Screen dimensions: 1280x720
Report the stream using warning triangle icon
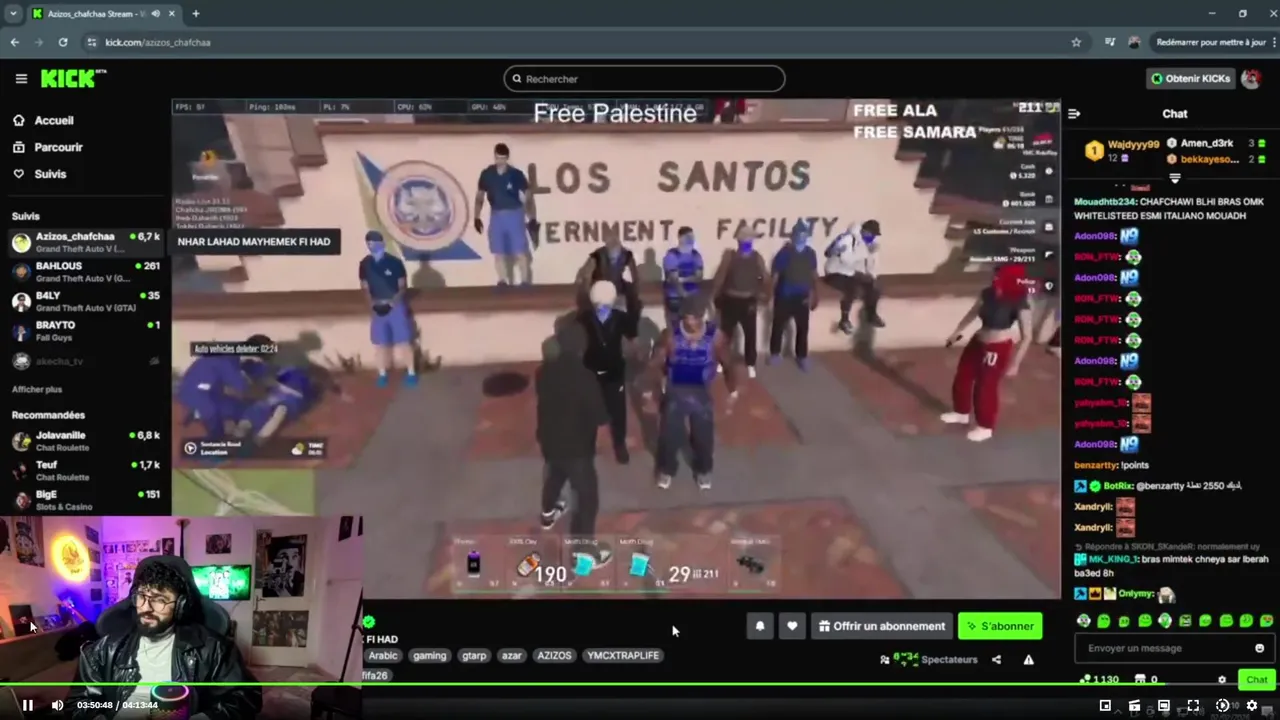(x=1028, y=660)
